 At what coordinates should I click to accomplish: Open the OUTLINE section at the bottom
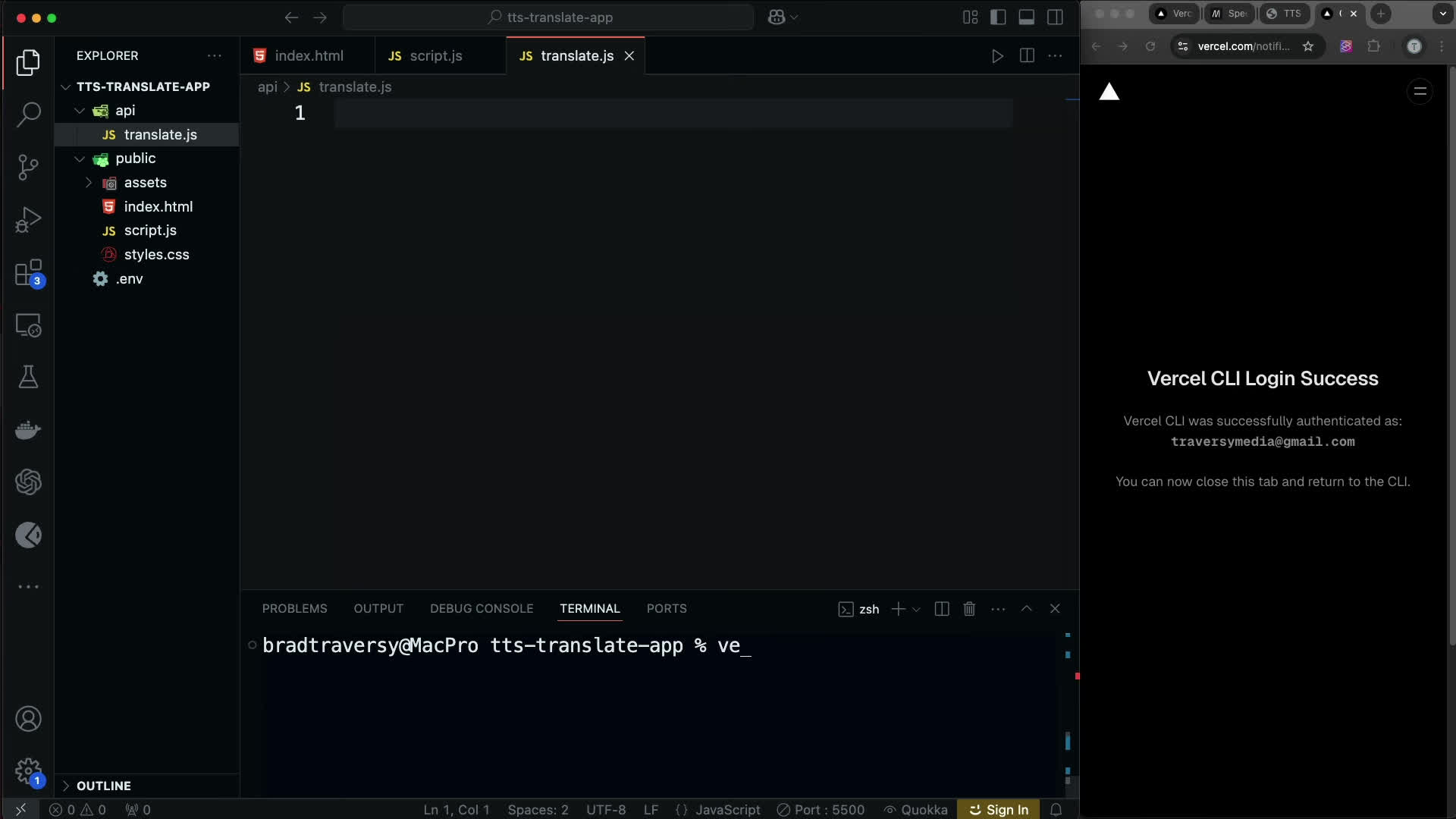point(104,786)
